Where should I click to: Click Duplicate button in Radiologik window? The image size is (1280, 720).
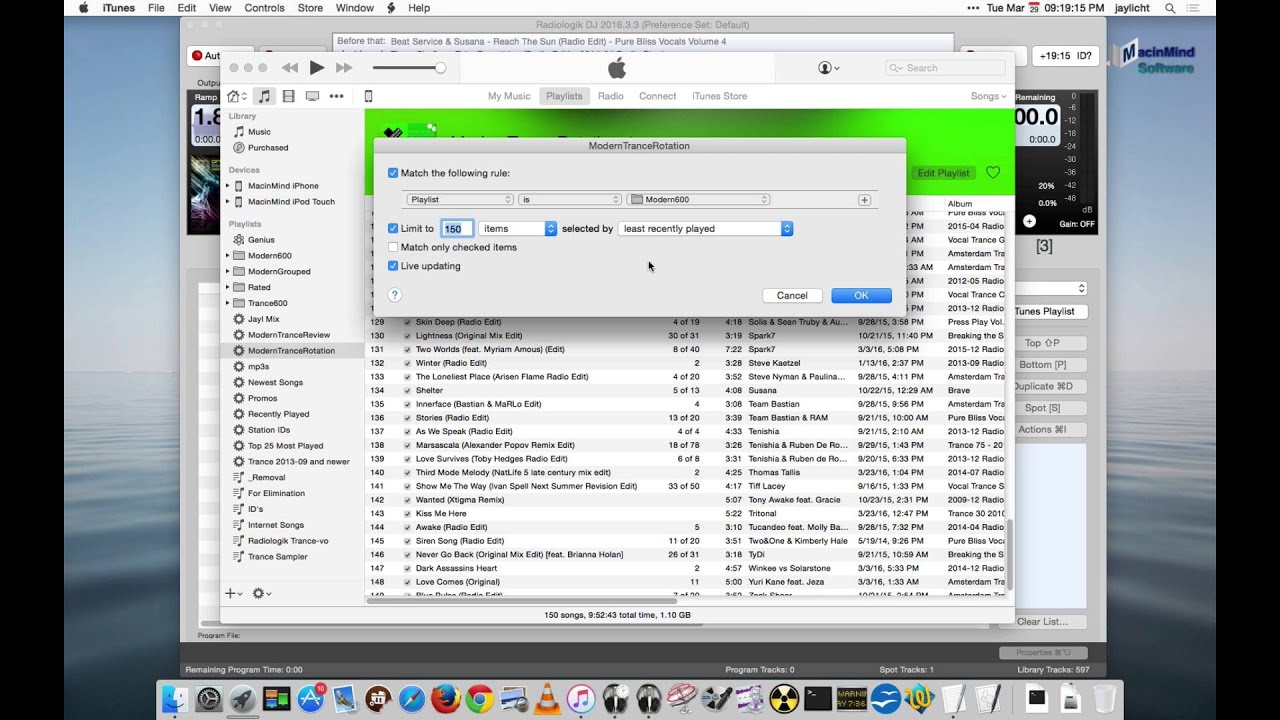(1042, 386)
